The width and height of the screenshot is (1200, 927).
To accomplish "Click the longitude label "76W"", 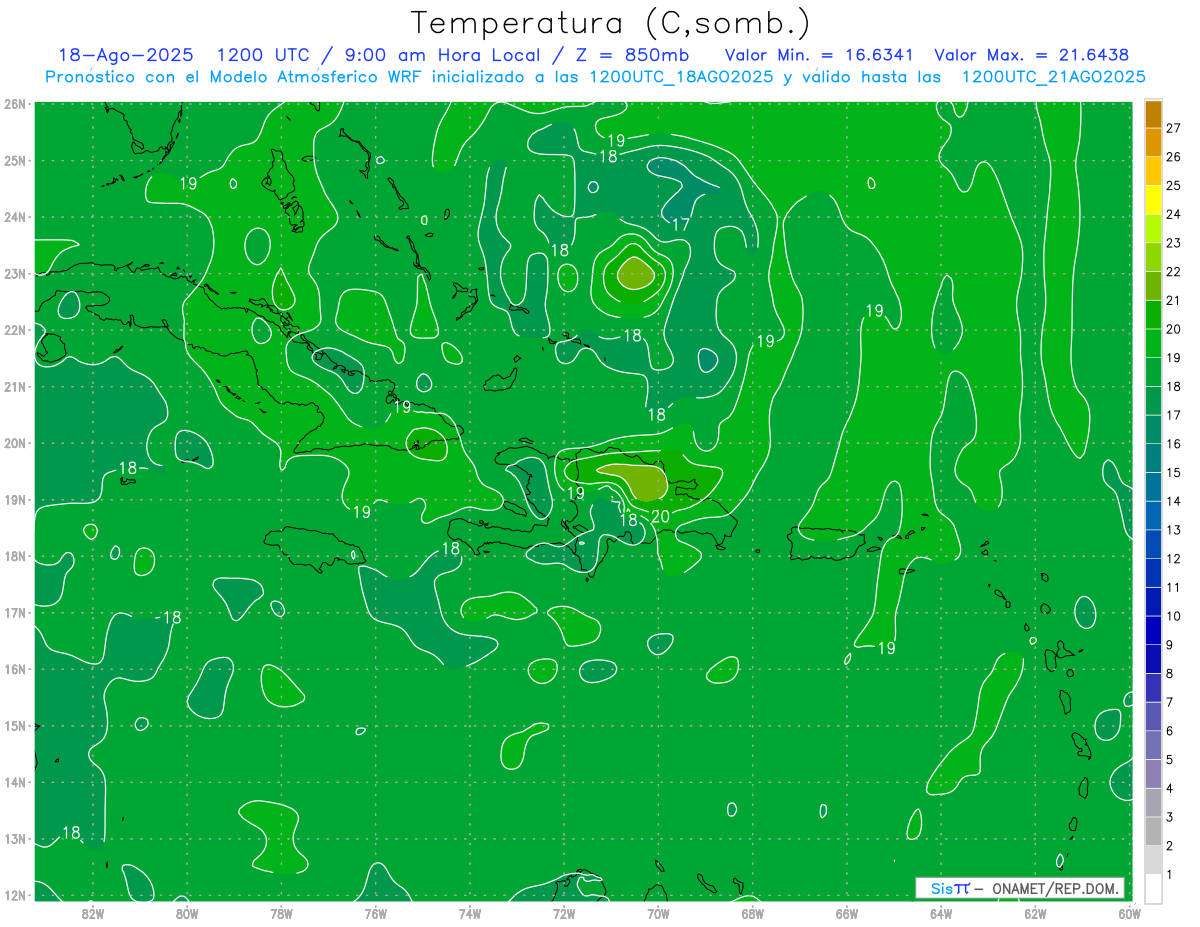I will pyautogui.click(x=375, y=913).
